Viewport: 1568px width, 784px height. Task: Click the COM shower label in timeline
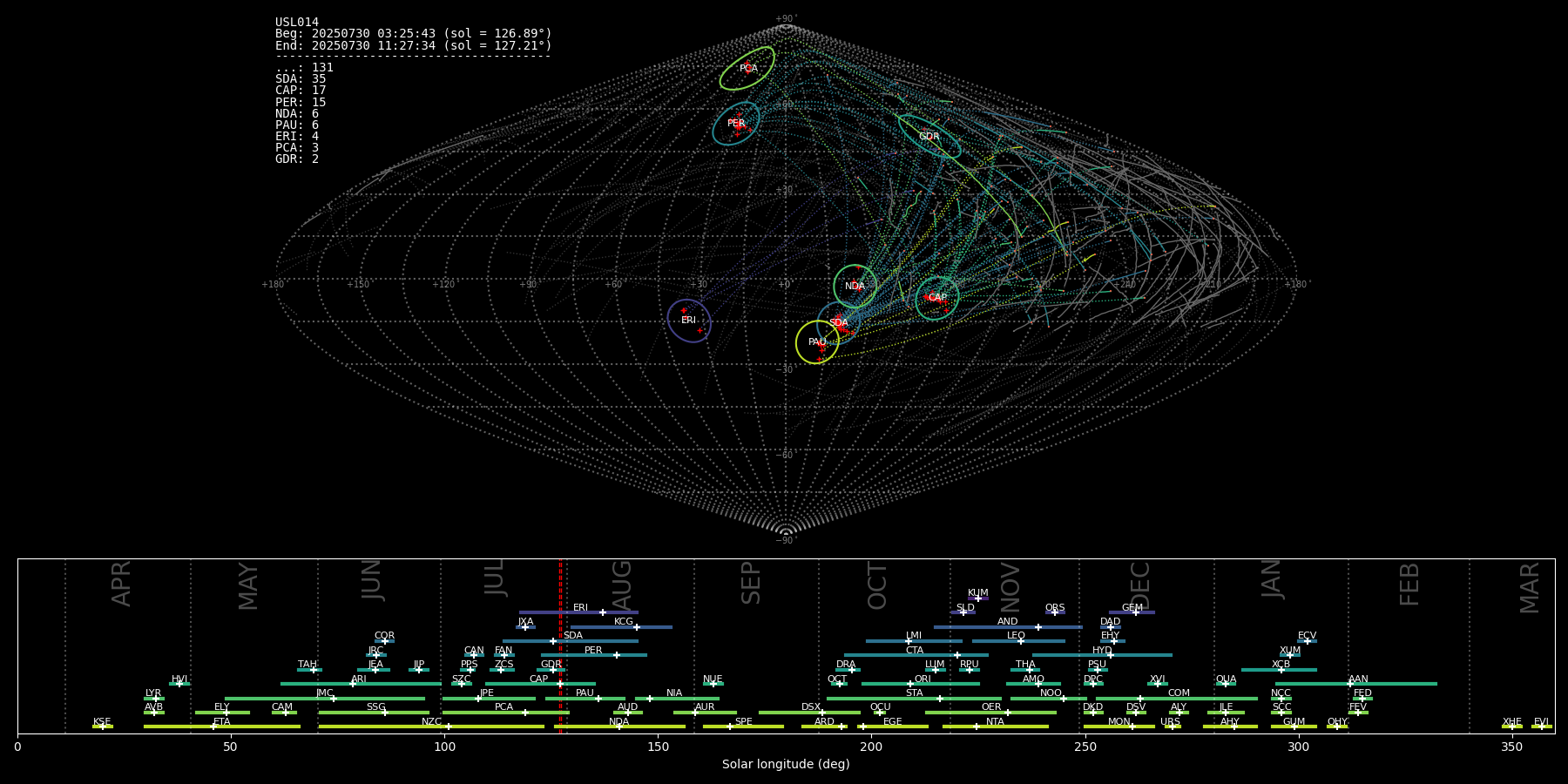(x=1179, y=693)
